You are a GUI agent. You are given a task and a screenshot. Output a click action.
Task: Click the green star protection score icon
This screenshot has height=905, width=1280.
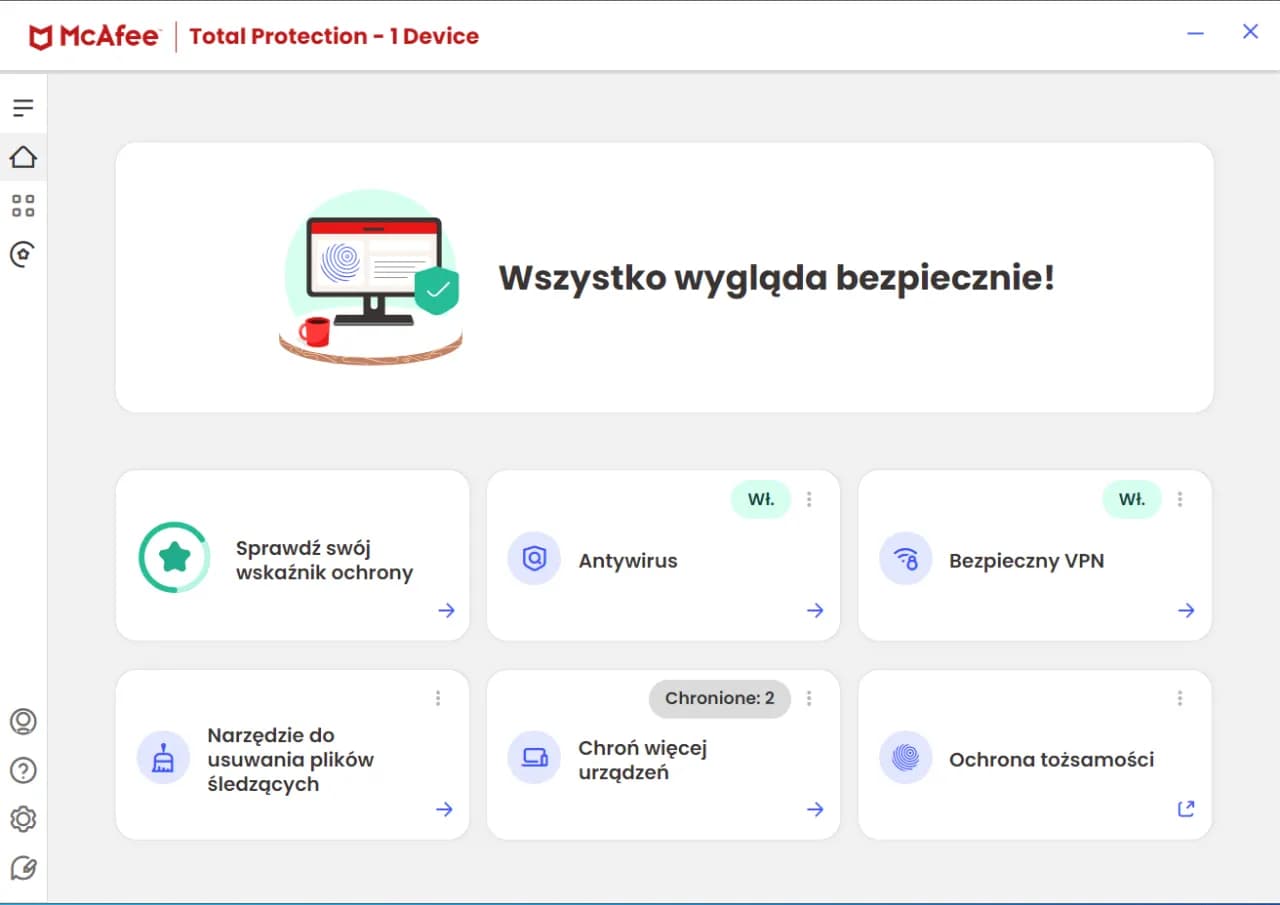[174, 557]
